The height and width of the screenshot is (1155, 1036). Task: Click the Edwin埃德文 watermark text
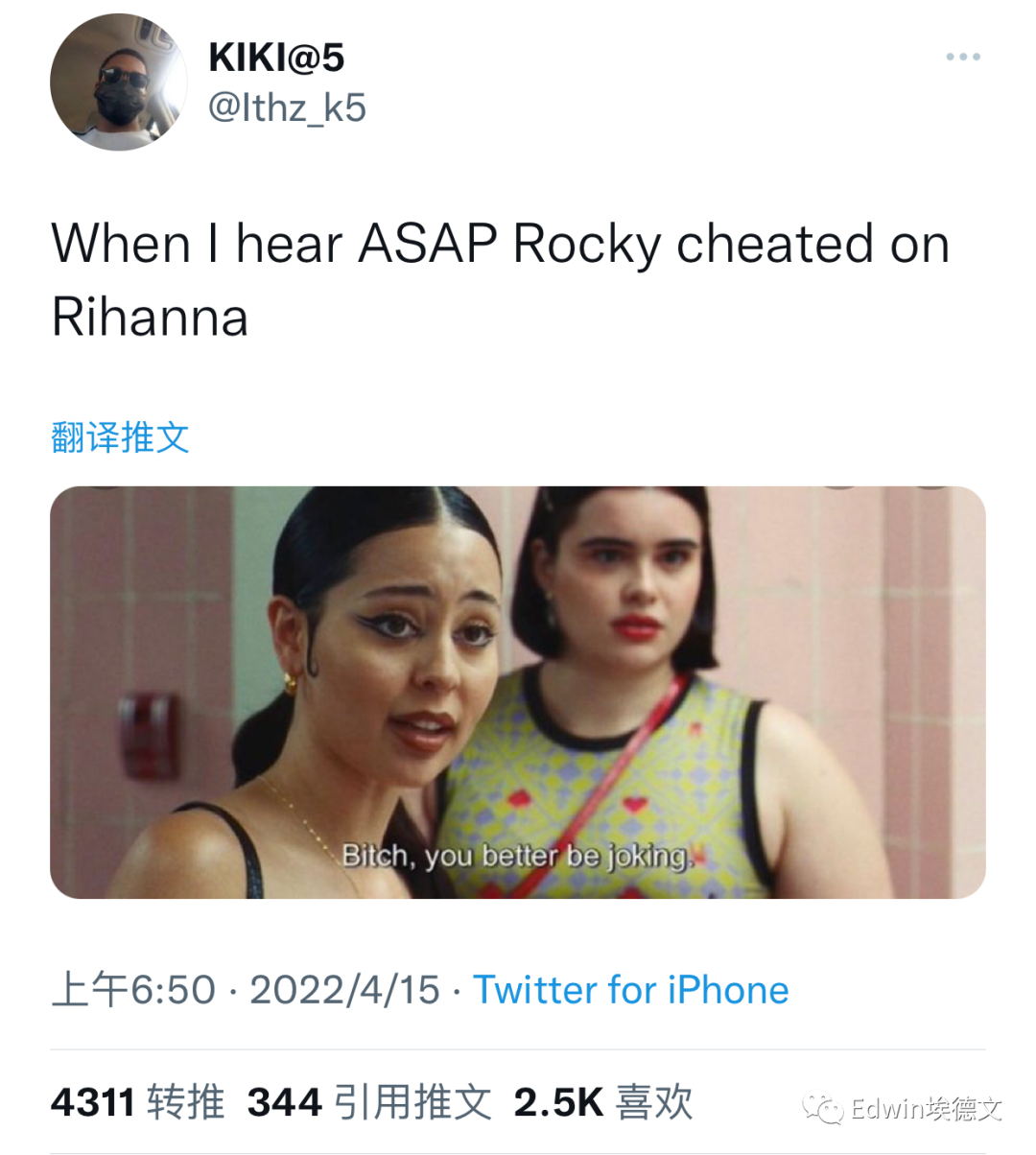(x=927, y=1109)
